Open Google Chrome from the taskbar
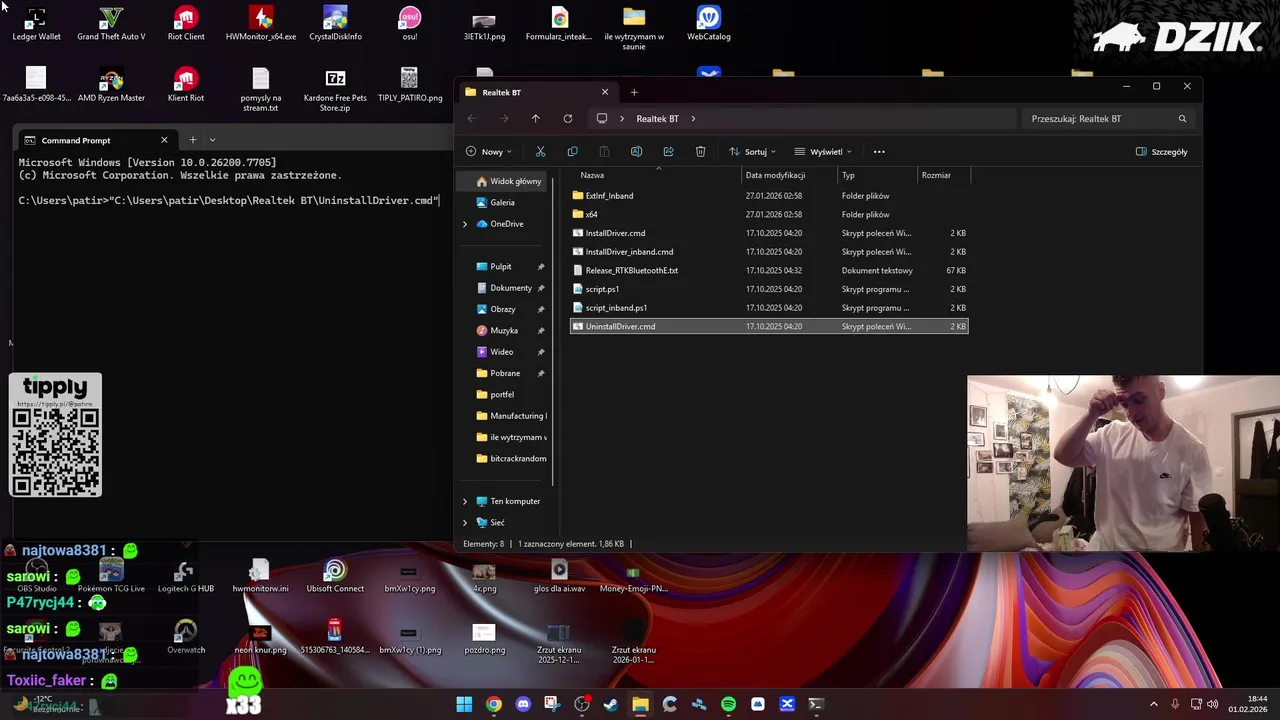 [494, 704]
